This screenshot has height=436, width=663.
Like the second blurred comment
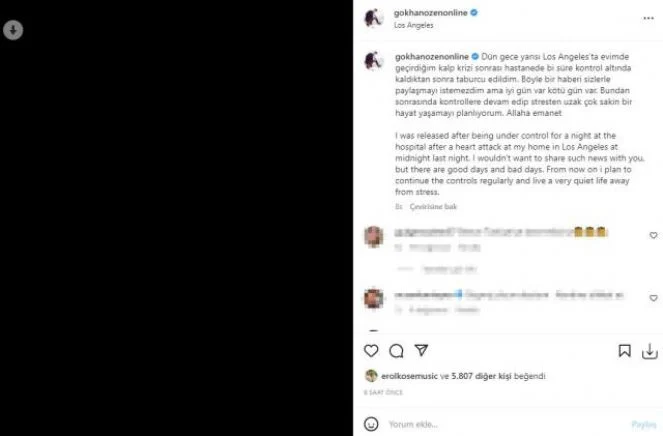coord(653,298)
